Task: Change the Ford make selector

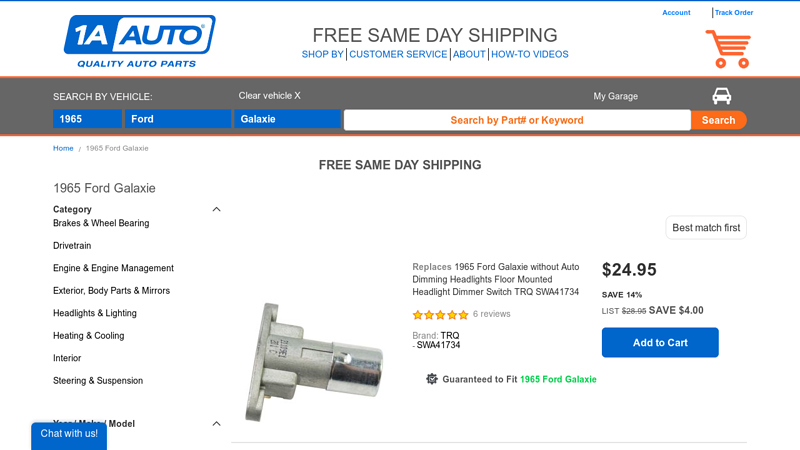Action: pyautogui.click(x=178, y=119)
